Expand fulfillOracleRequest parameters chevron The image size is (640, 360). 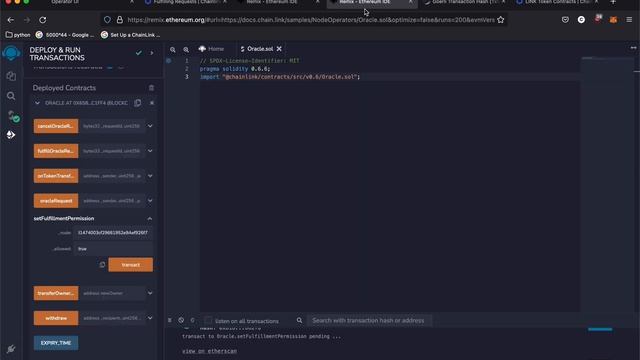click(150, 151)
